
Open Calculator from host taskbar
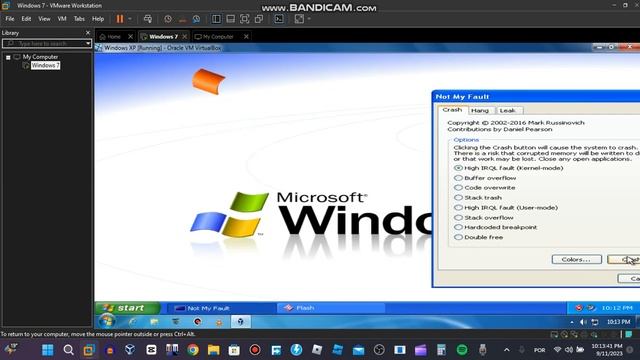pos(441,350)
